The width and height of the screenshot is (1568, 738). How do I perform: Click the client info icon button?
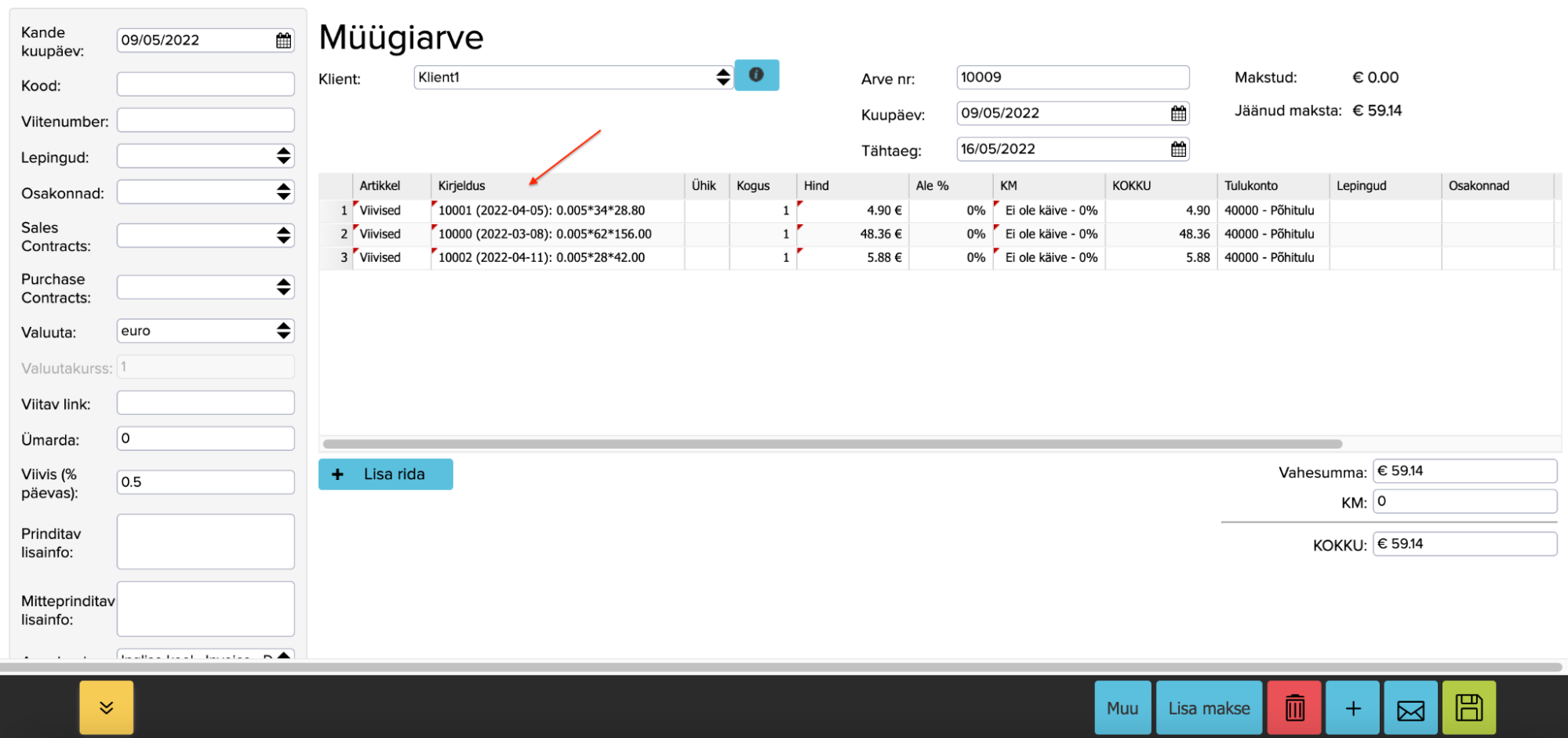click(x=756, y=75)
